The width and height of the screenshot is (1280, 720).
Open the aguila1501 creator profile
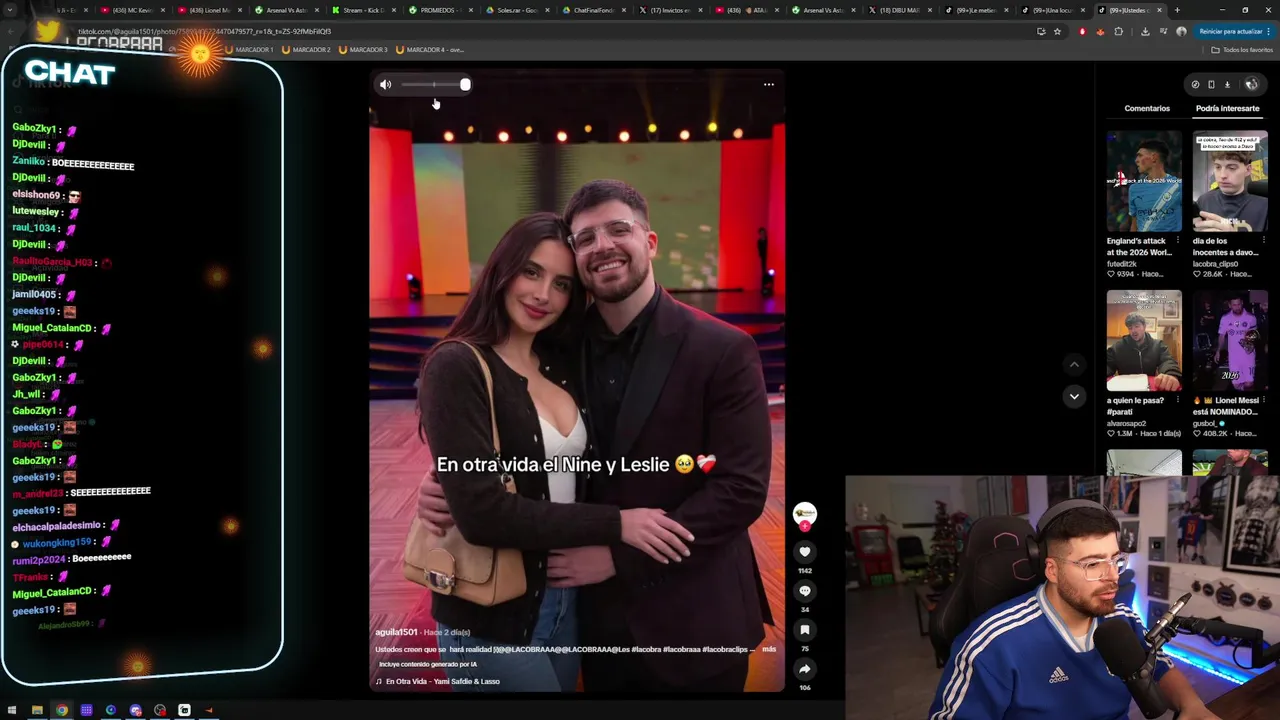pyautogui.click(x=396, y=632)
